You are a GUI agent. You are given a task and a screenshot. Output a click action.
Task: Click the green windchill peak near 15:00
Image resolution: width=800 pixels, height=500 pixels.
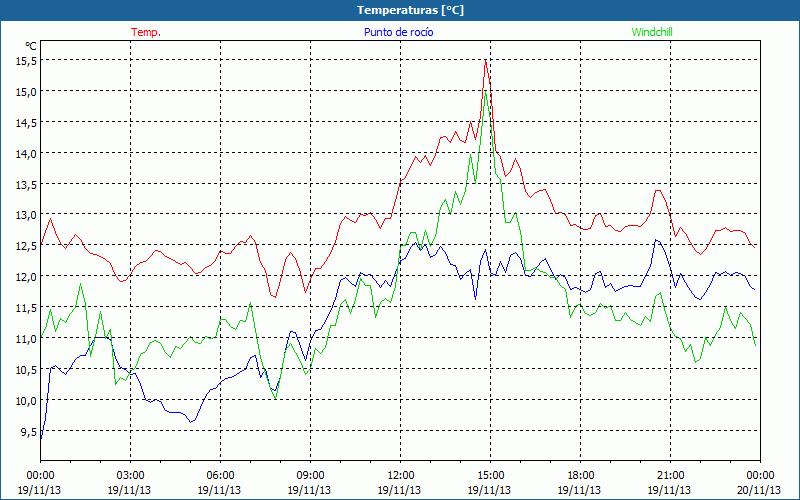[485, 92]
